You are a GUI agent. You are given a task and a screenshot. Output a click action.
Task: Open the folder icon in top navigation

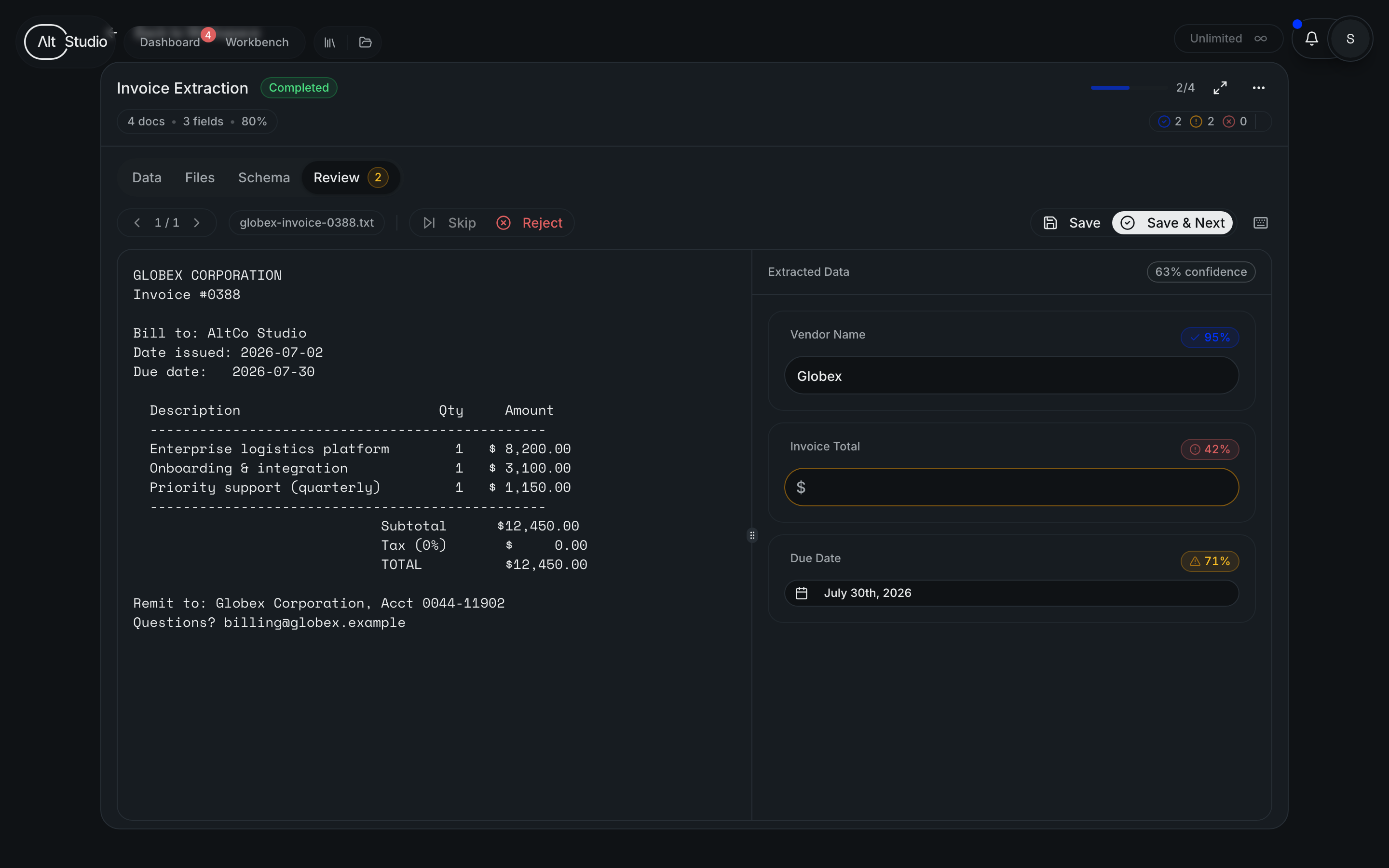click(366, 42)
